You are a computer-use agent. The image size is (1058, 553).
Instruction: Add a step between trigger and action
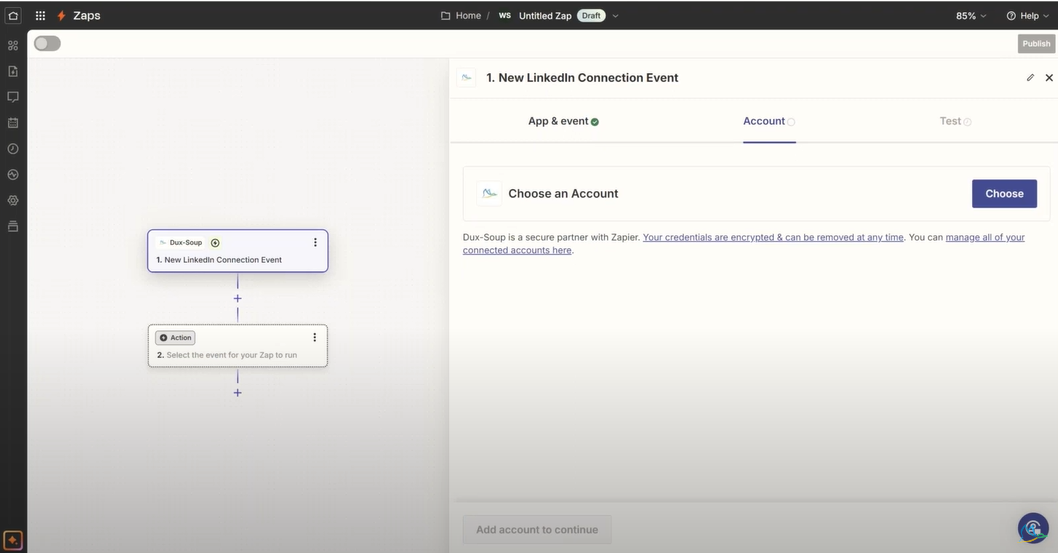[238, 298]
